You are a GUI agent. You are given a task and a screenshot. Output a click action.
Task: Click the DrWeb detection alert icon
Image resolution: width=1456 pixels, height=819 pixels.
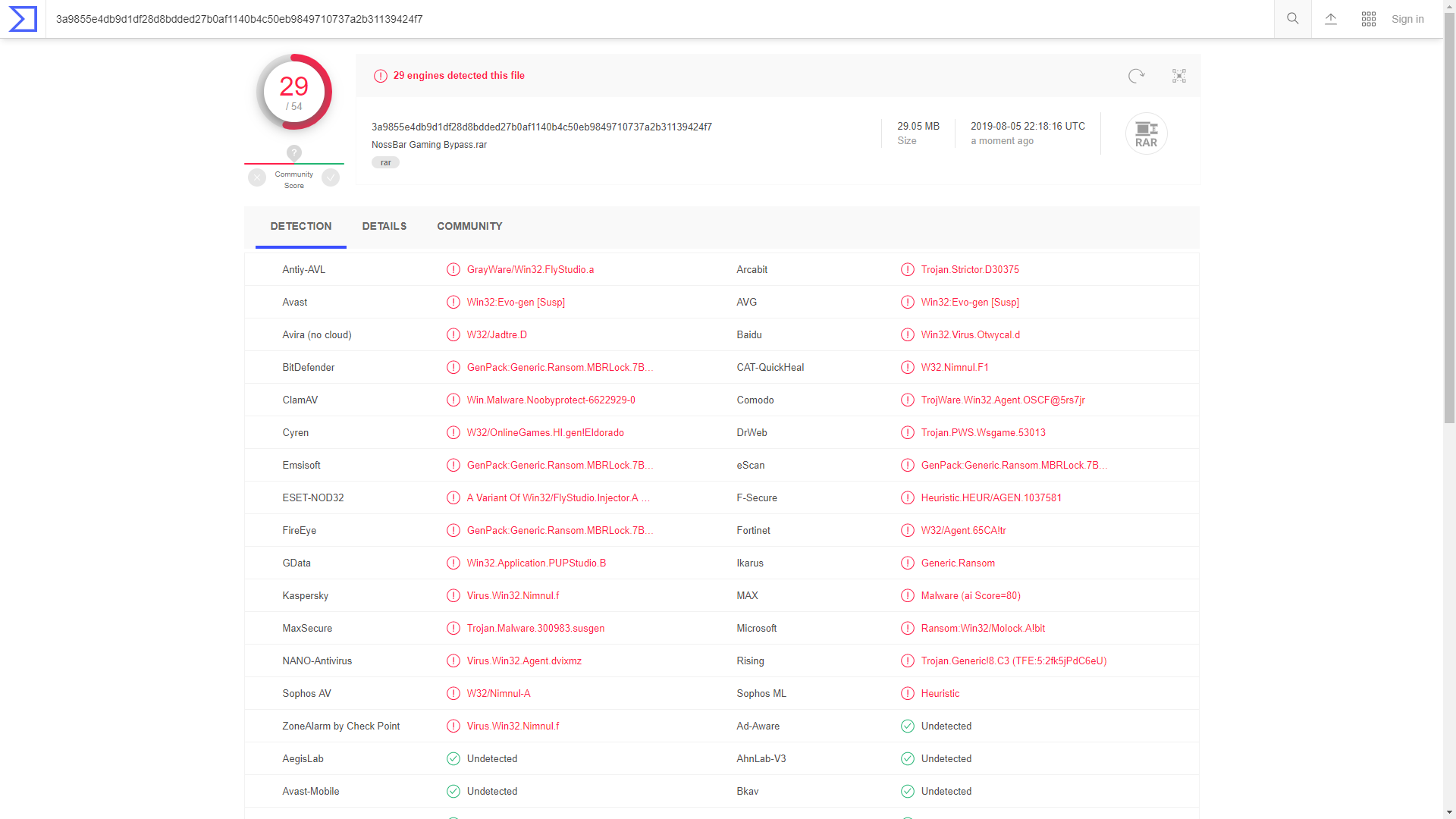[908, 433]
